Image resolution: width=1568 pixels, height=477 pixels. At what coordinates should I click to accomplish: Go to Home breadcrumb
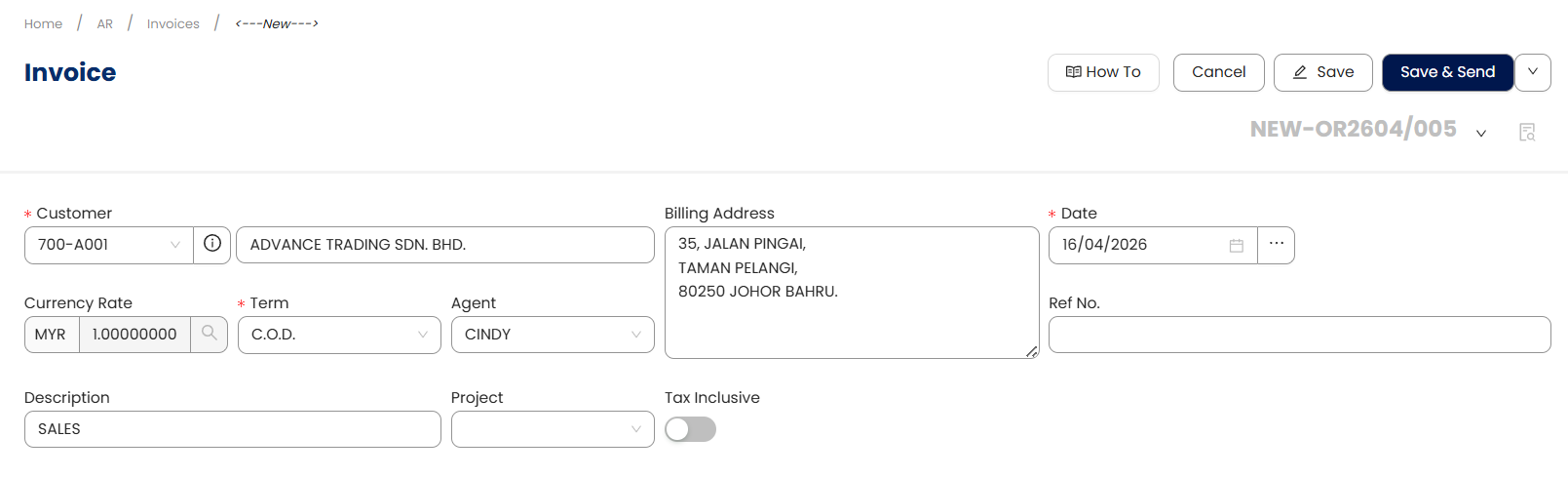click(x=43, y=23)
